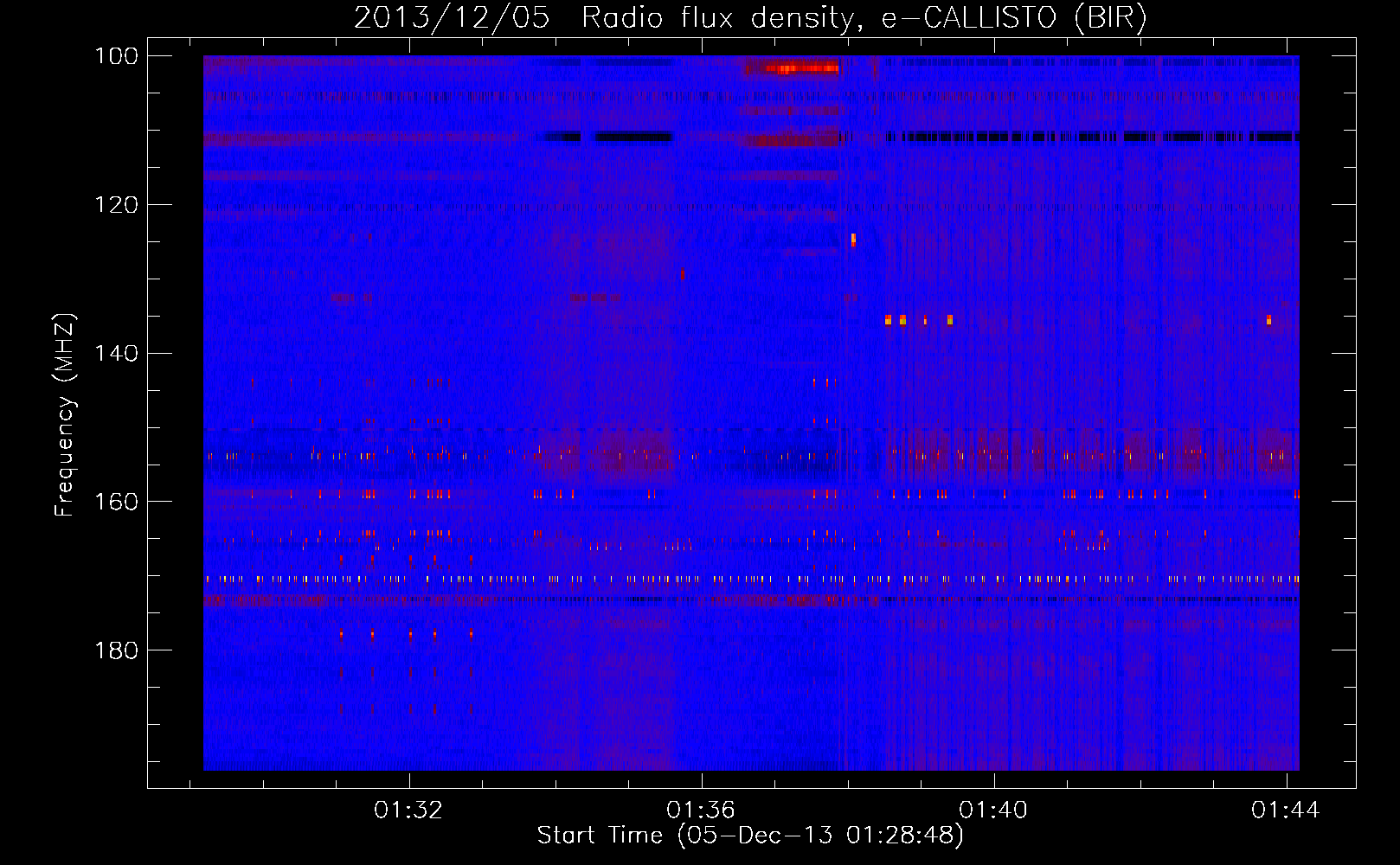1400x865 pixels.
Task: Click the '01:32' time tick label
Action: click(x=408, y=810)
